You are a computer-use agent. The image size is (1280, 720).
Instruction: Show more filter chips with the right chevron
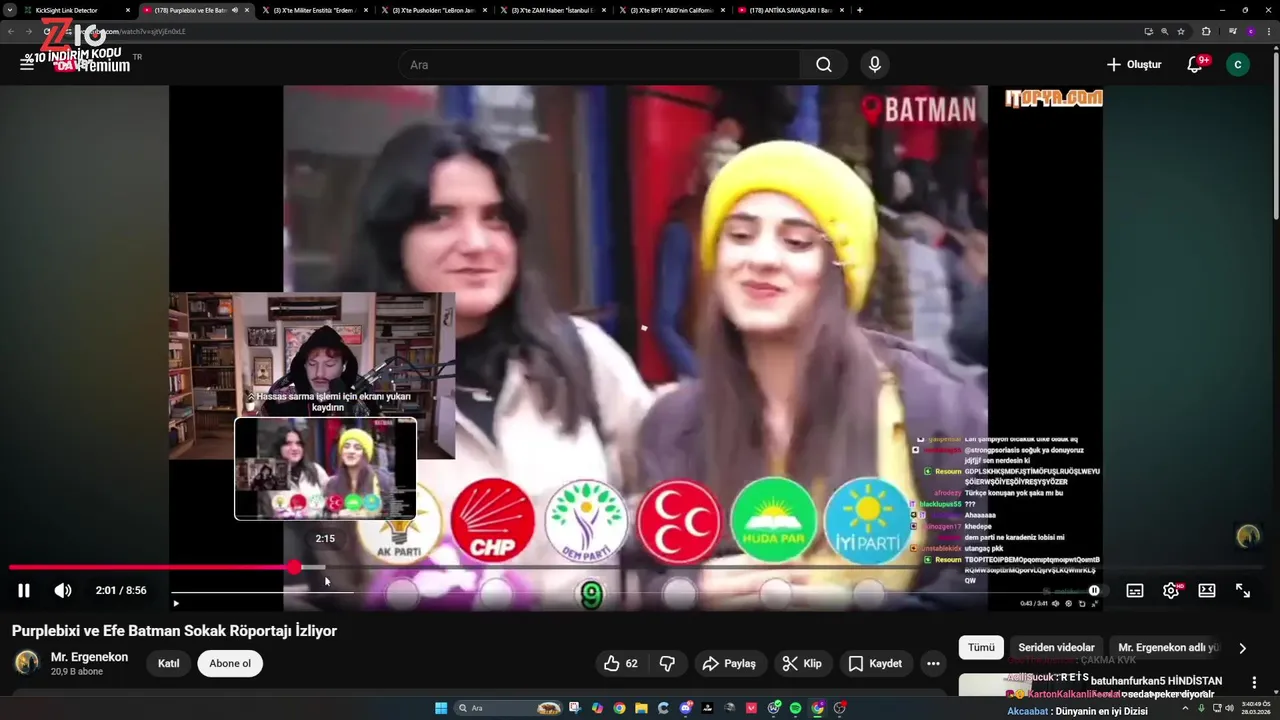click(1243, 648)
